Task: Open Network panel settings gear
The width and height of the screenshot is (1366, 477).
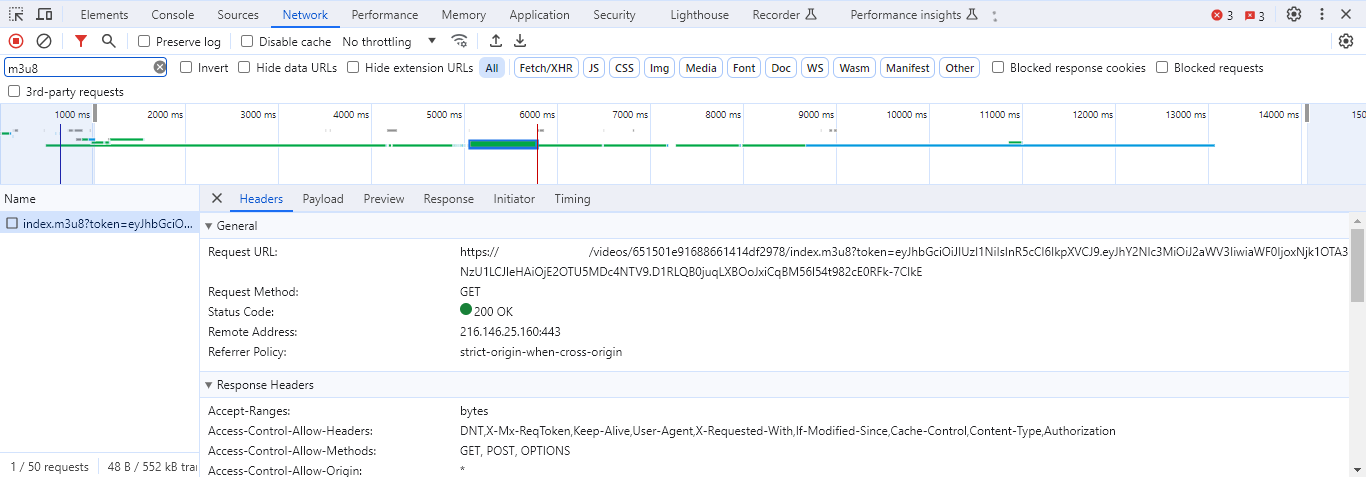Action: click(1346, 41)
